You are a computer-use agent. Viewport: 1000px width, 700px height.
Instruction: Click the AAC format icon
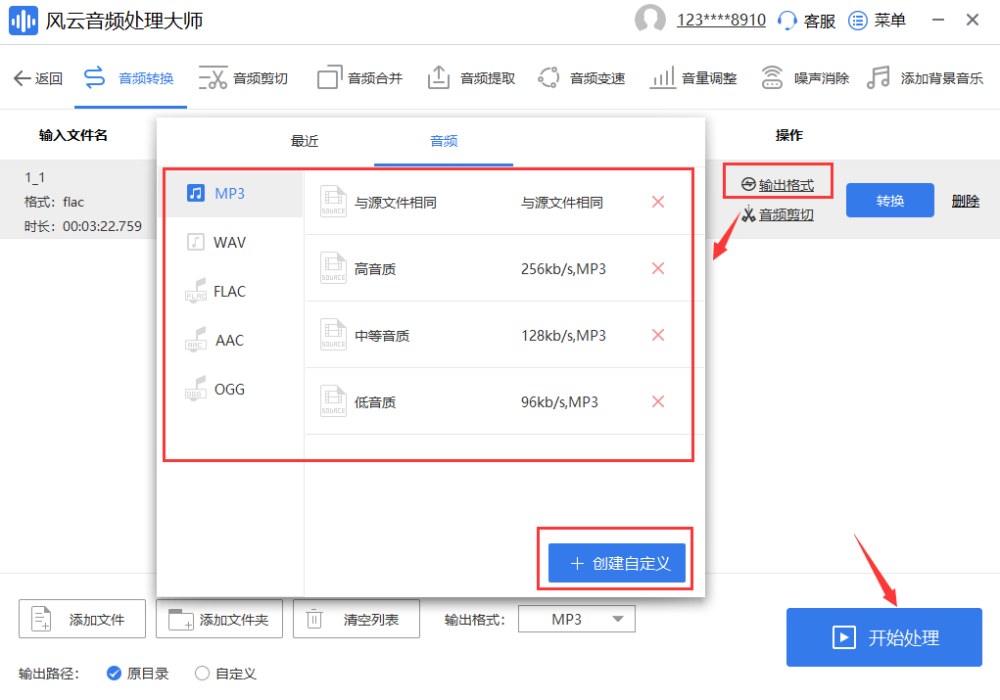pyautogui.click(x=196, y=339)
